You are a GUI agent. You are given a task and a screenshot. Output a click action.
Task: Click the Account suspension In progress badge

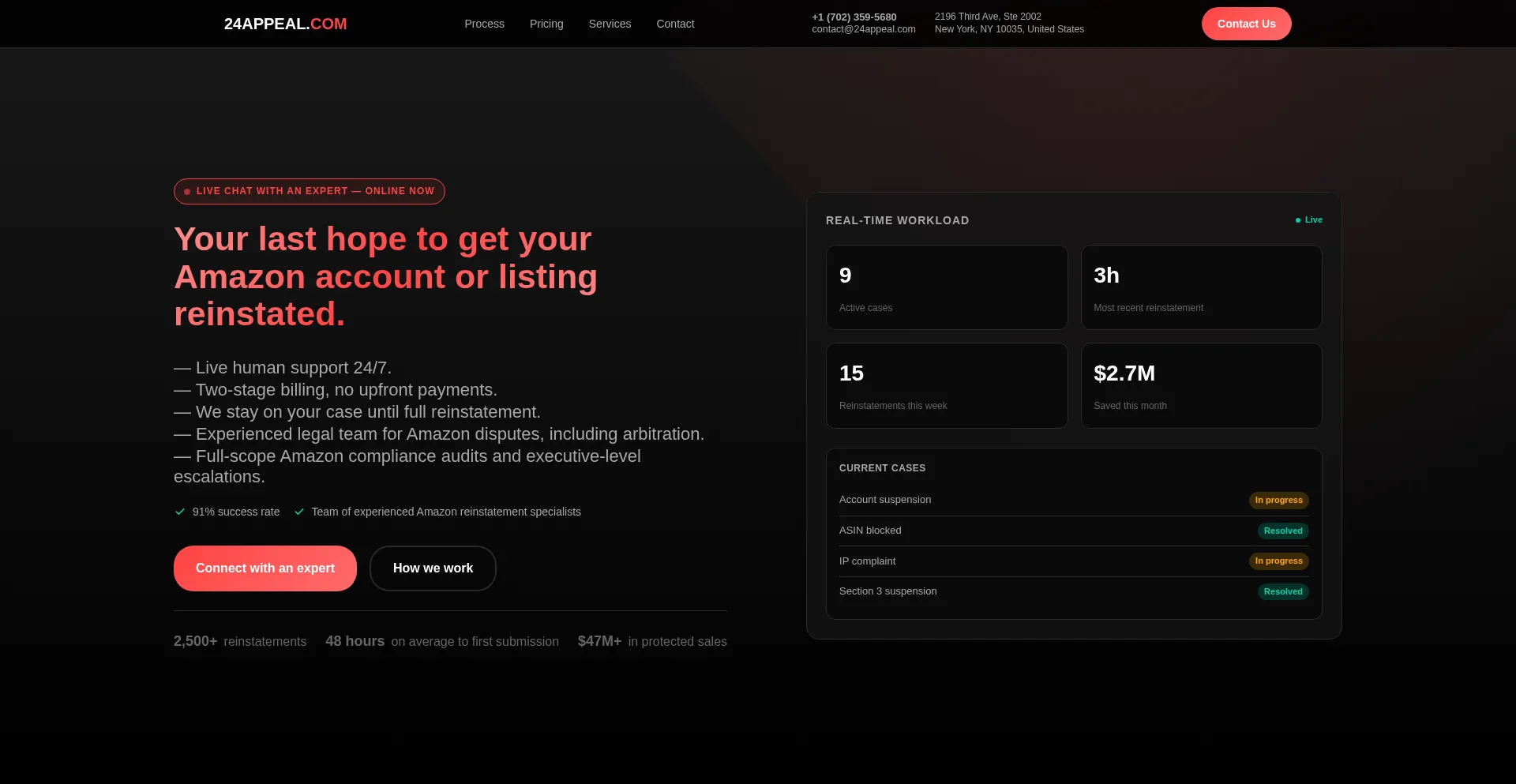(1278, 501)
